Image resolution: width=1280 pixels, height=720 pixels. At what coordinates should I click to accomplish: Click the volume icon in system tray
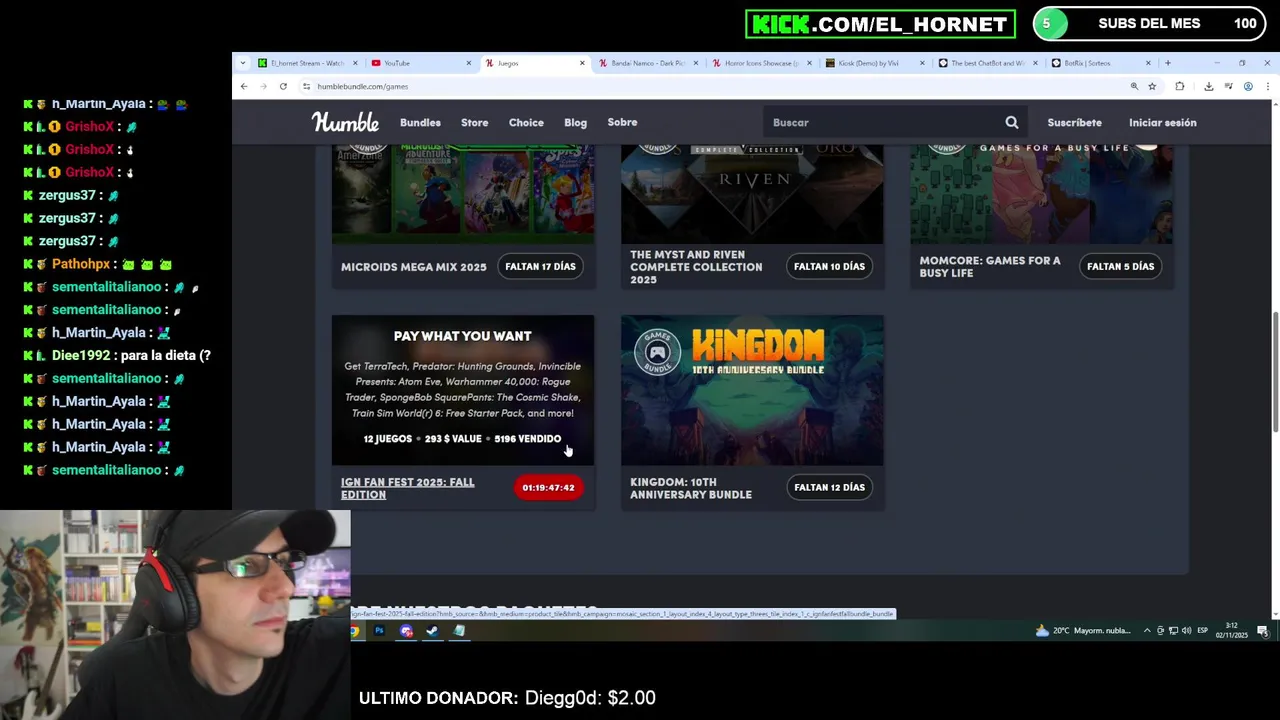pos(1186,631)
